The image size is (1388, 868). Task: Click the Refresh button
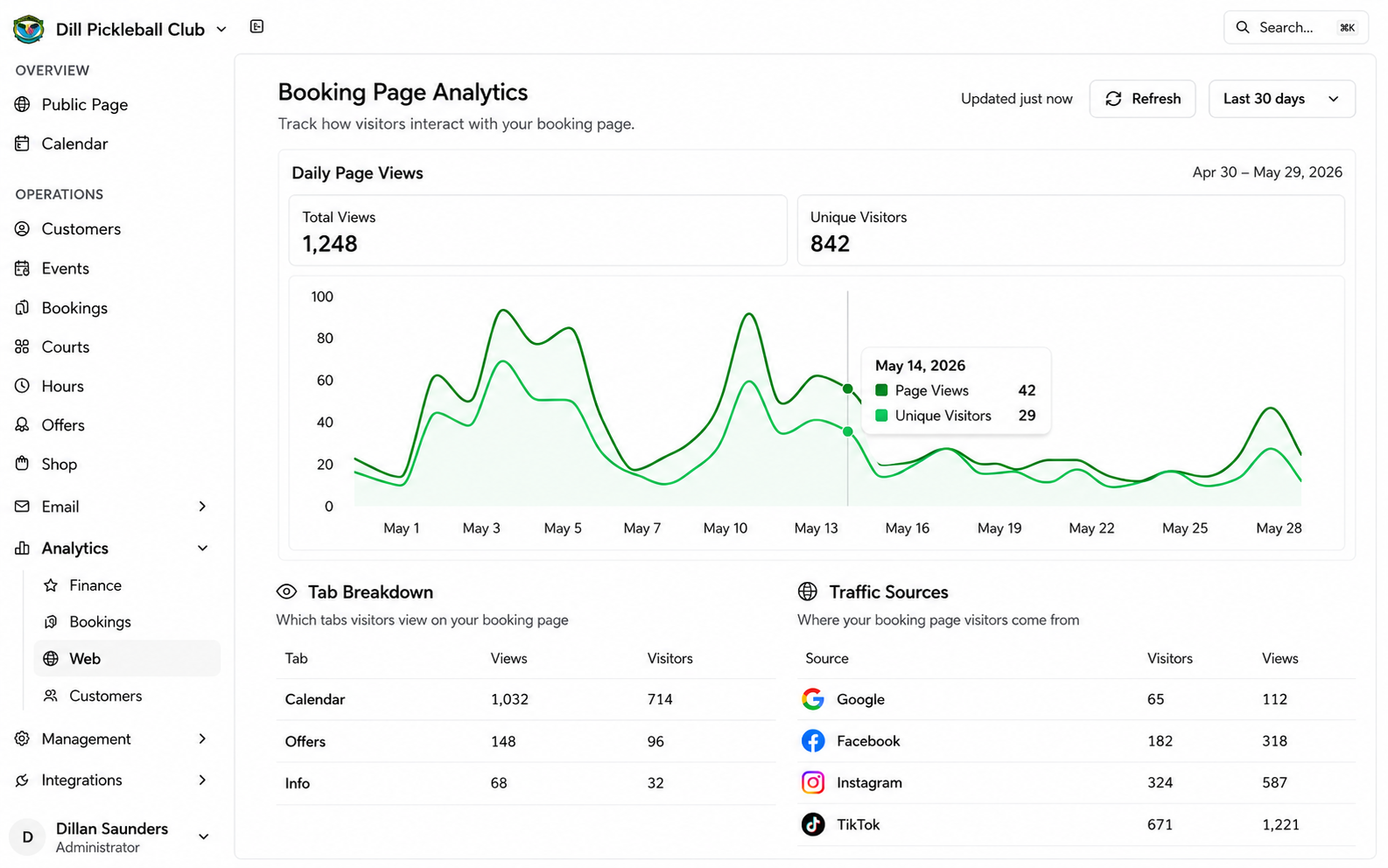coord(1142,99)
